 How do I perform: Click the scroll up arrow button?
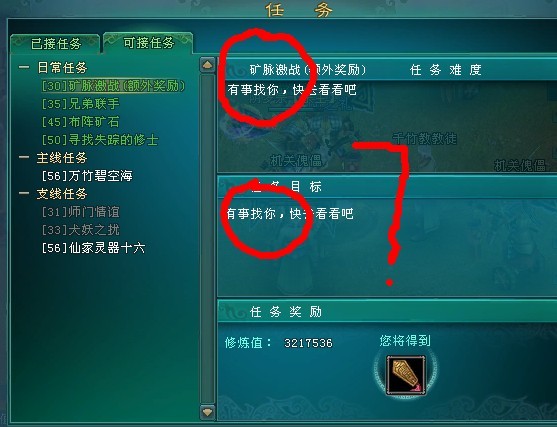[207, 65]
